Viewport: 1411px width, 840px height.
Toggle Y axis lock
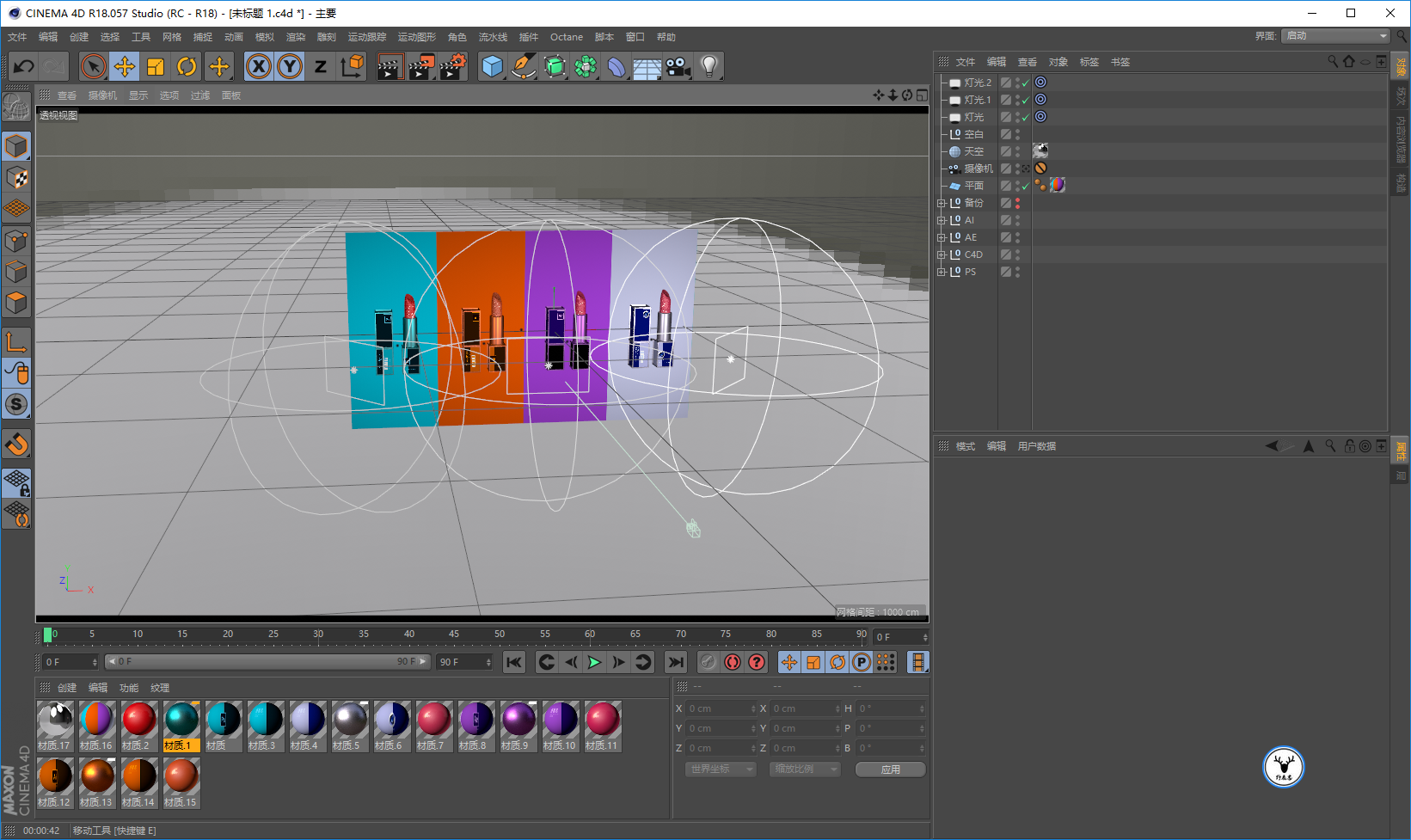pyautogui.click(x=290, y=66)
